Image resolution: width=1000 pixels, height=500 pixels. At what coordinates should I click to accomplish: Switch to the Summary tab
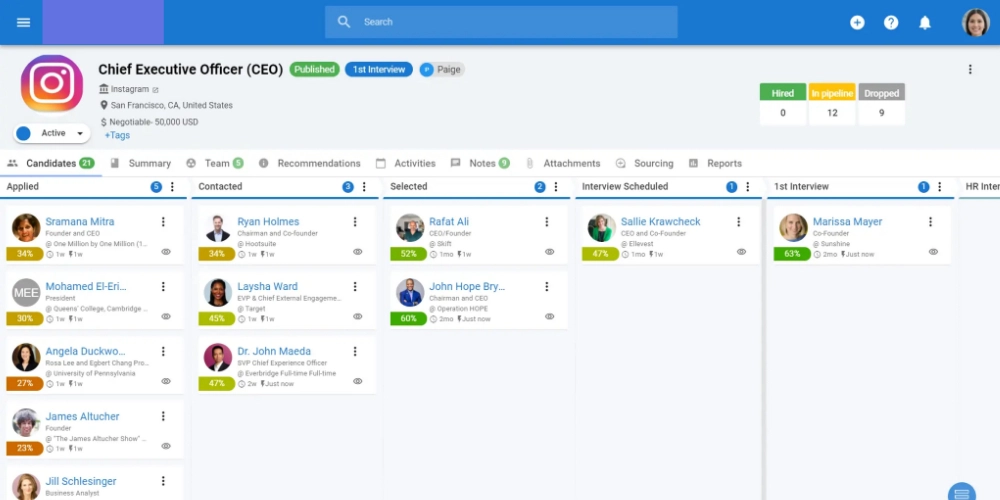140,163
